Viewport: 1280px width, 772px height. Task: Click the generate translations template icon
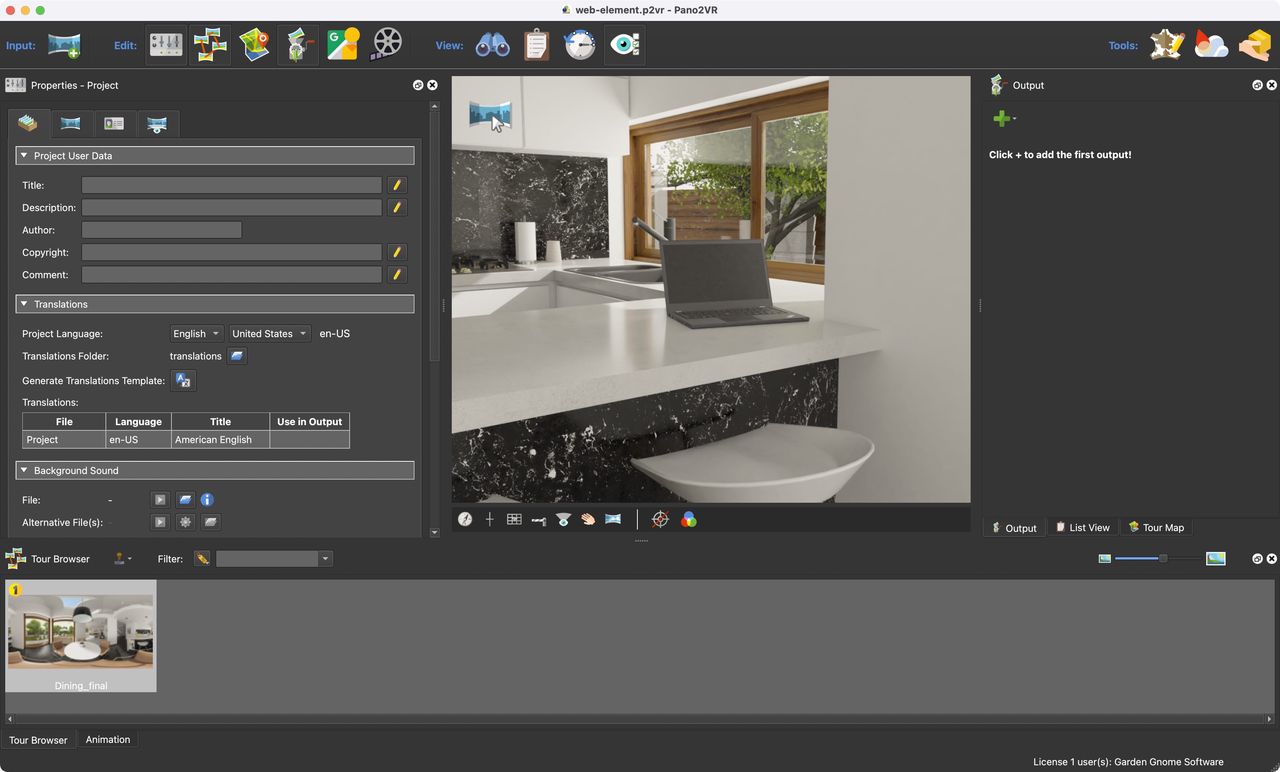(183, 380)
